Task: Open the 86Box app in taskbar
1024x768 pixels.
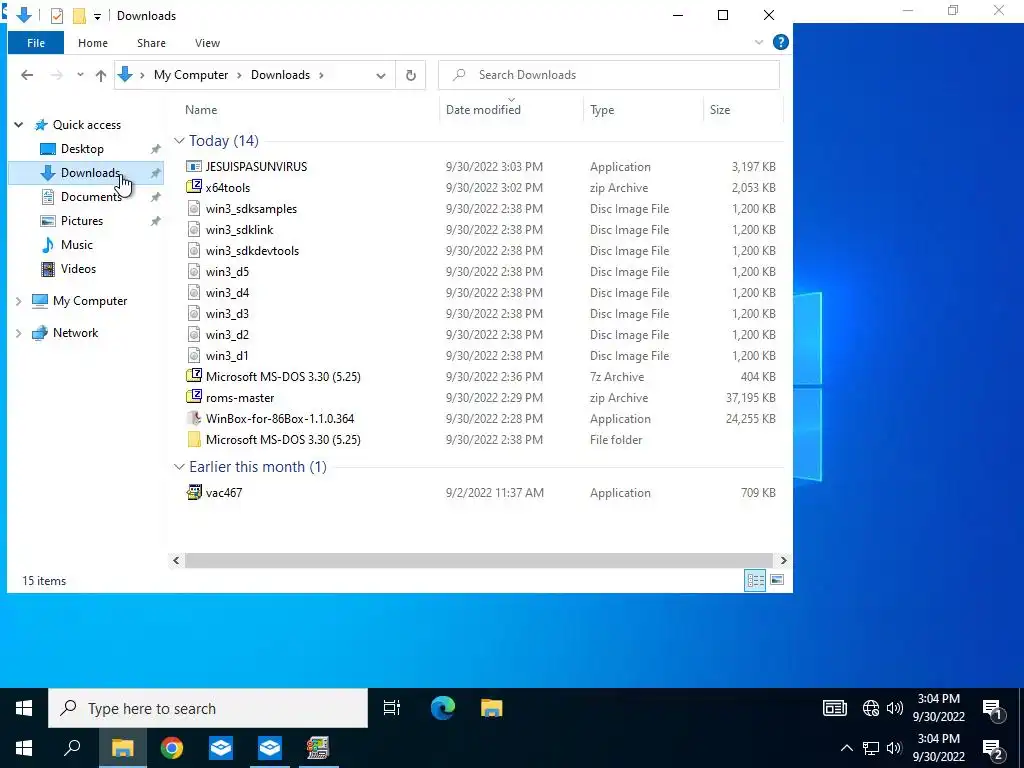Action: point(318,748)
